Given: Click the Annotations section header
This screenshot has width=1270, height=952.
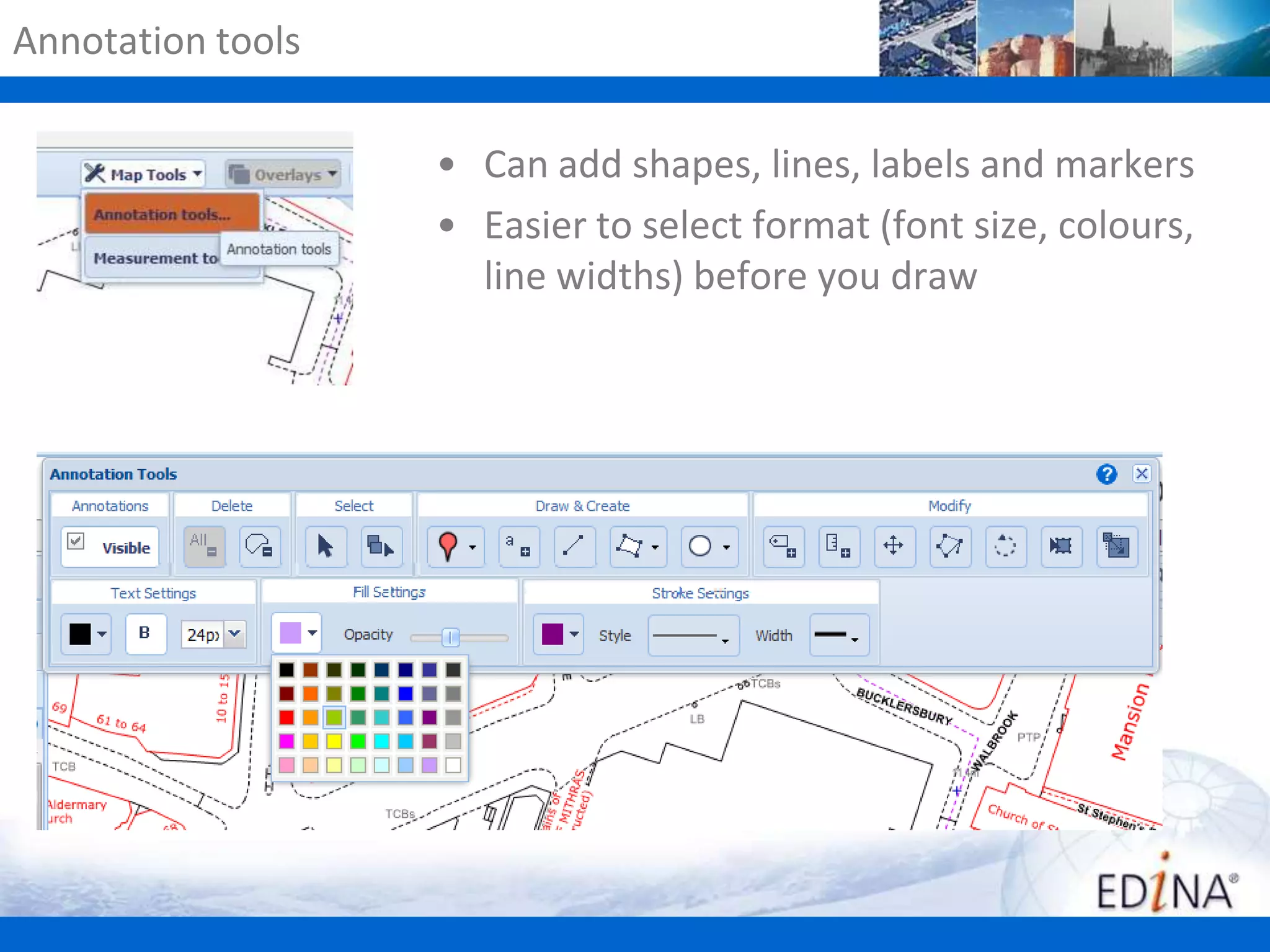Looking at the screenshot, I should point(110,506).
